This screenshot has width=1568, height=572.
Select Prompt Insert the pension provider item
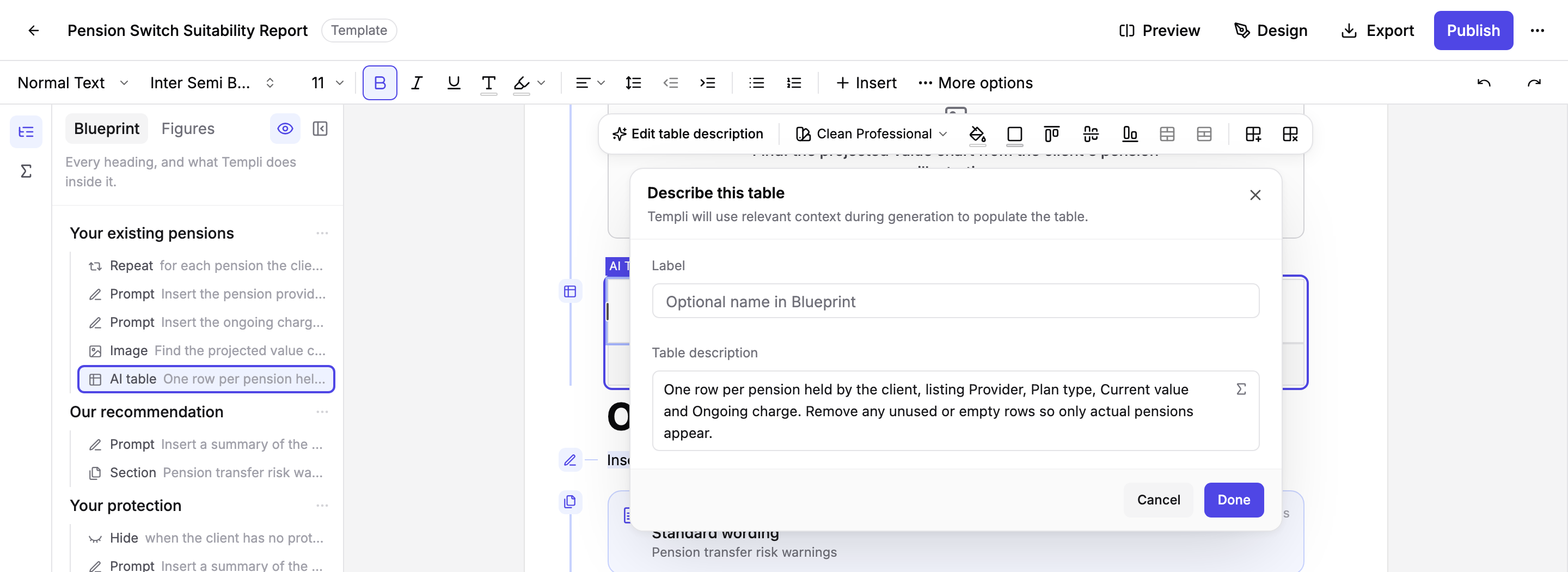point(206,294)
